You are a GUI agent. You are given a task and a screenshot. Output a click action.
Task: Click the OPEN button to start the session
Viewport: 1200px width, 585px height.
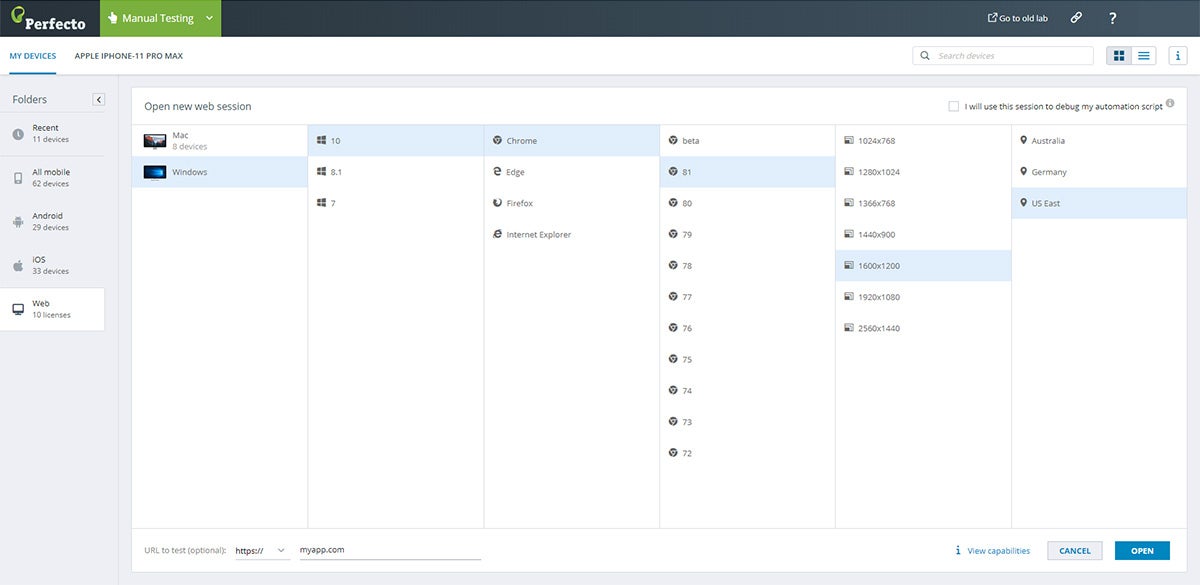click(1141, 550)
